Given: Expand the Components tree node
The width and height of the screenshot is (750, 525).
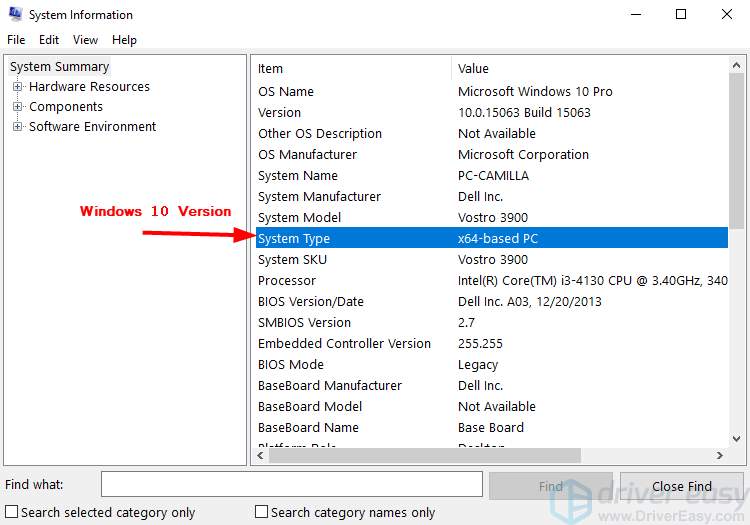Looking at the screenshot, I should click(x=17, y=107).
